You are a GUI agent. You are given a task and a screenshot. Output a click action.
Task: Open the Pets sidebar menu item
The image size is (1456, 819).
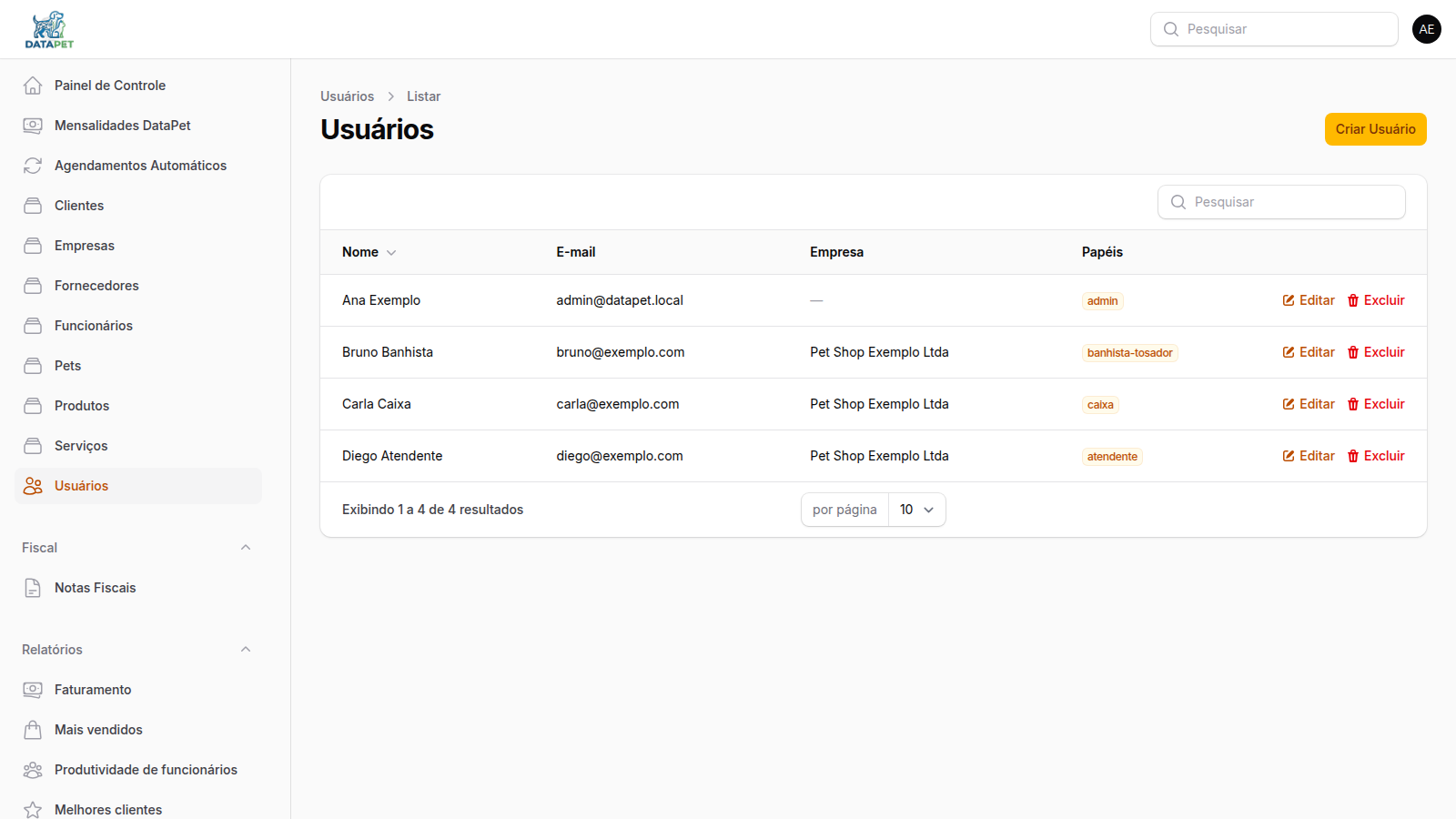(x=138, y=366)
